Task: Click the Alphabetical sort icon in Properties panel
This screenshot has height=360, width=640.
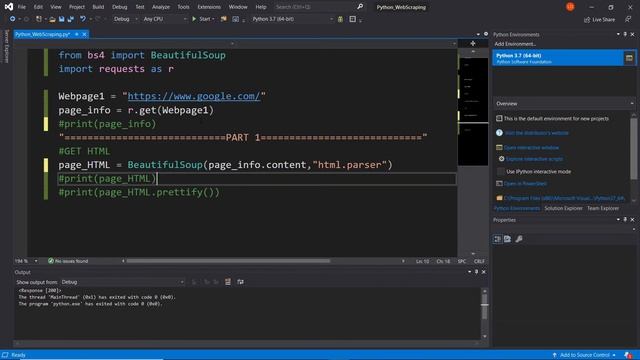Action: (507, 239)
